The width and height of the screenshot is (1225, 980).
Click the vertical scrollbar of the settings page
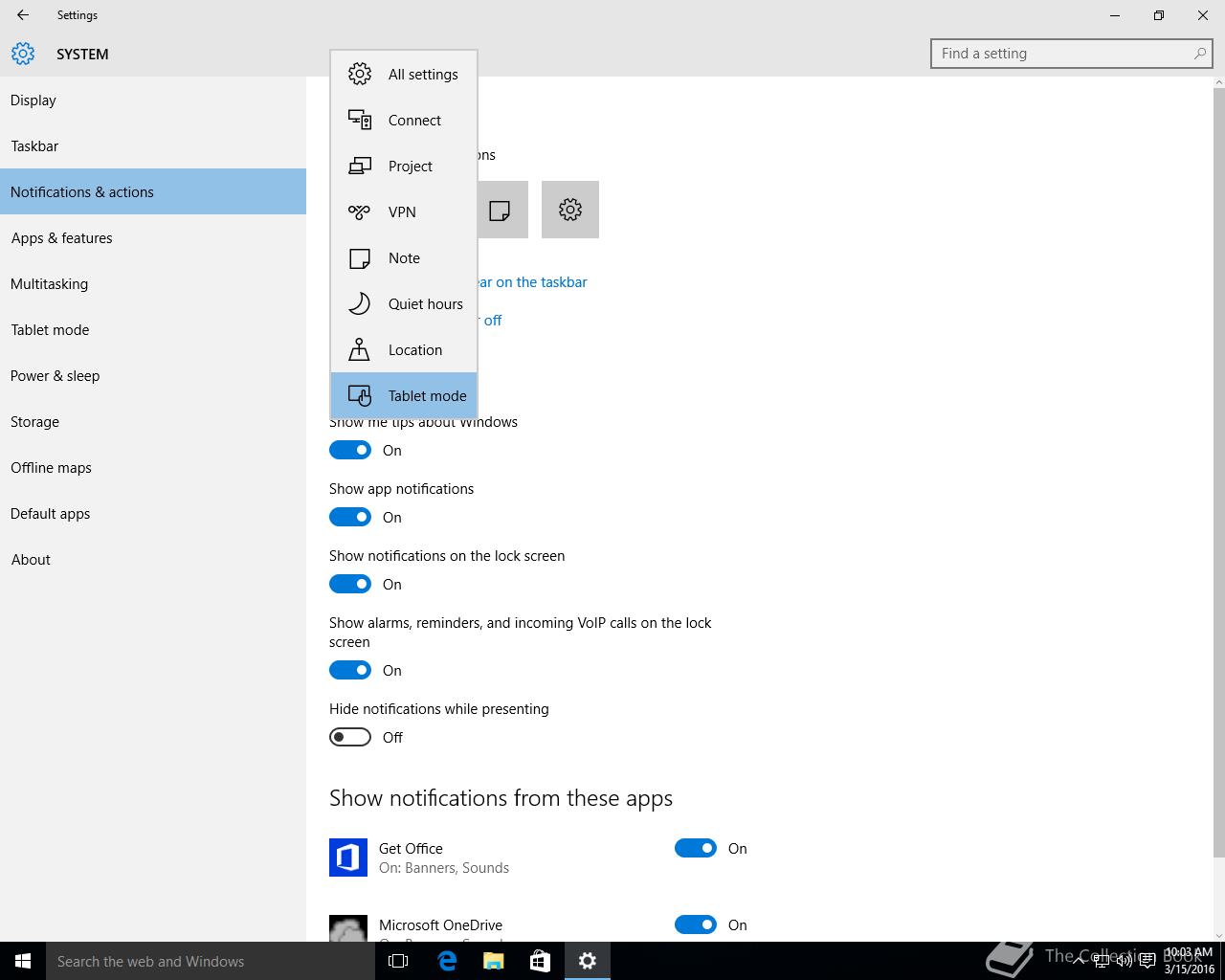point(1218,474)
